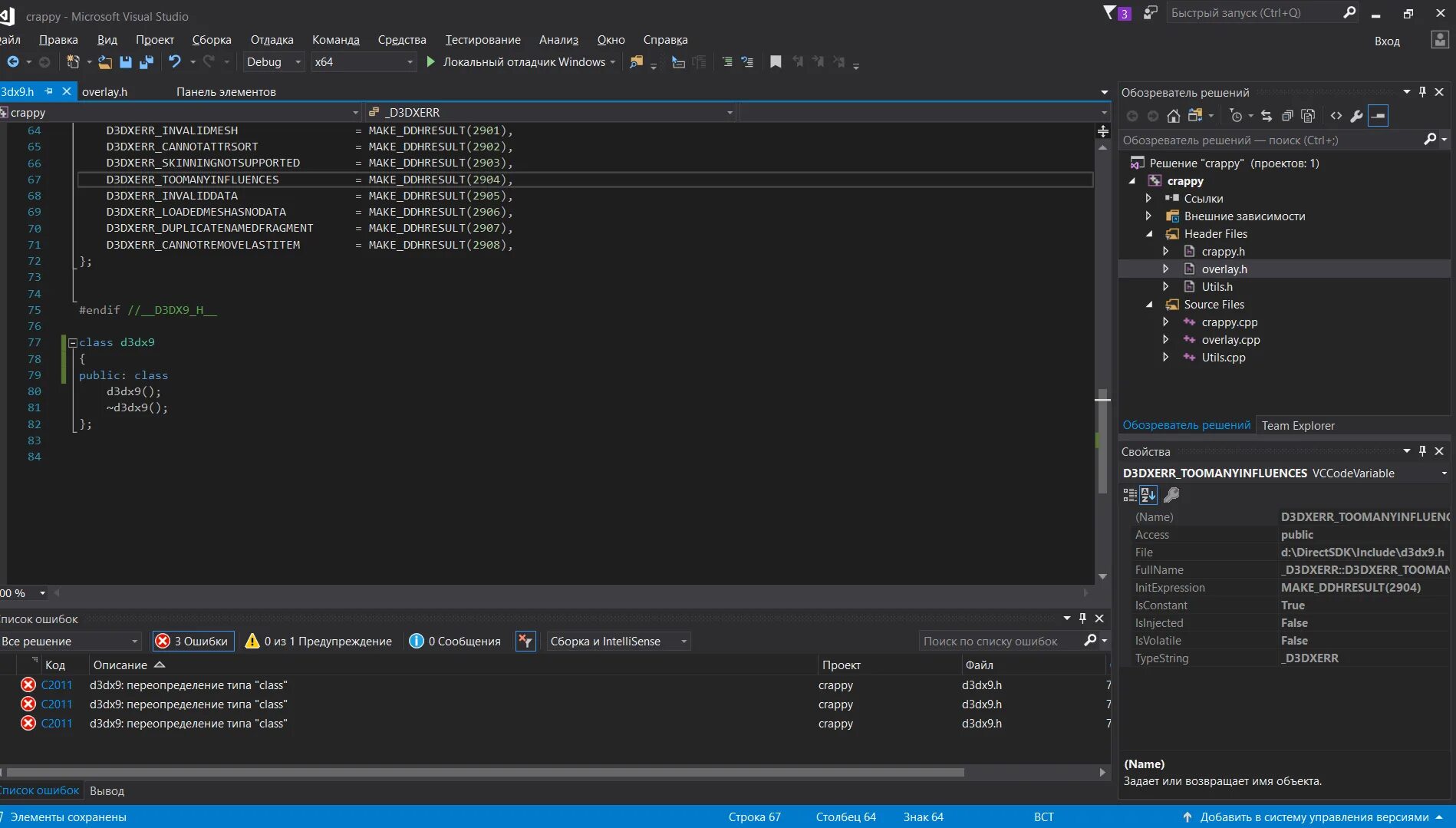This screenshot has width=1456, height=828.
Task: Click the find in files toolbar icon
Action: (636, 62)
